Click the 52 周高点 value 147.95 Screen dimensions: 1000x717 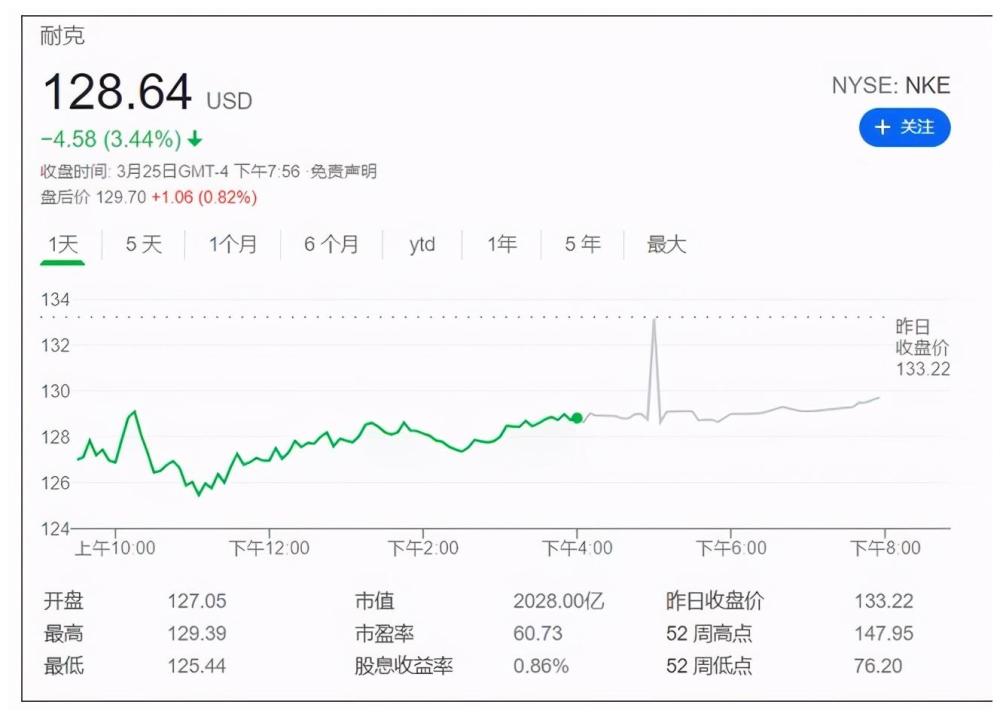884,633
